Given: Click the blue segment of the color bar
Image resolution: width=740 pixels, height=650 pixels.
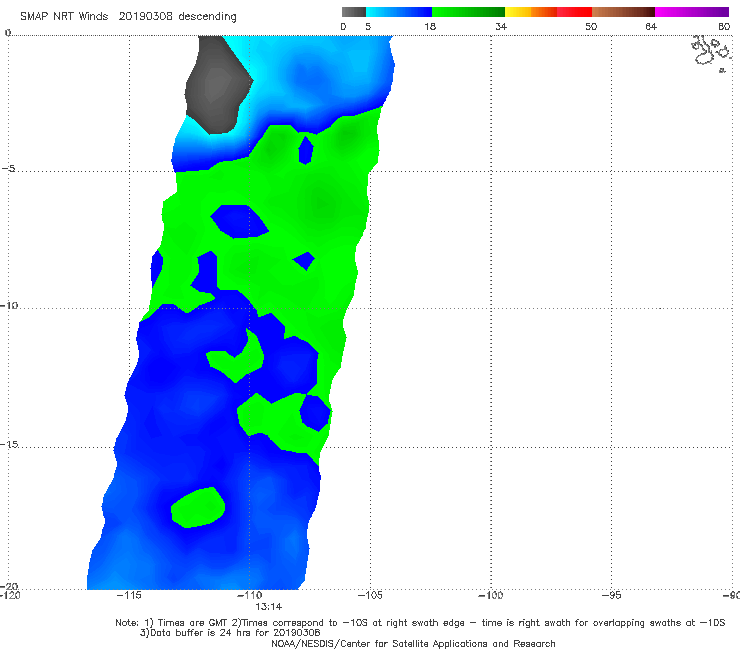Looking at the screenshot, I should coord(399,12).
